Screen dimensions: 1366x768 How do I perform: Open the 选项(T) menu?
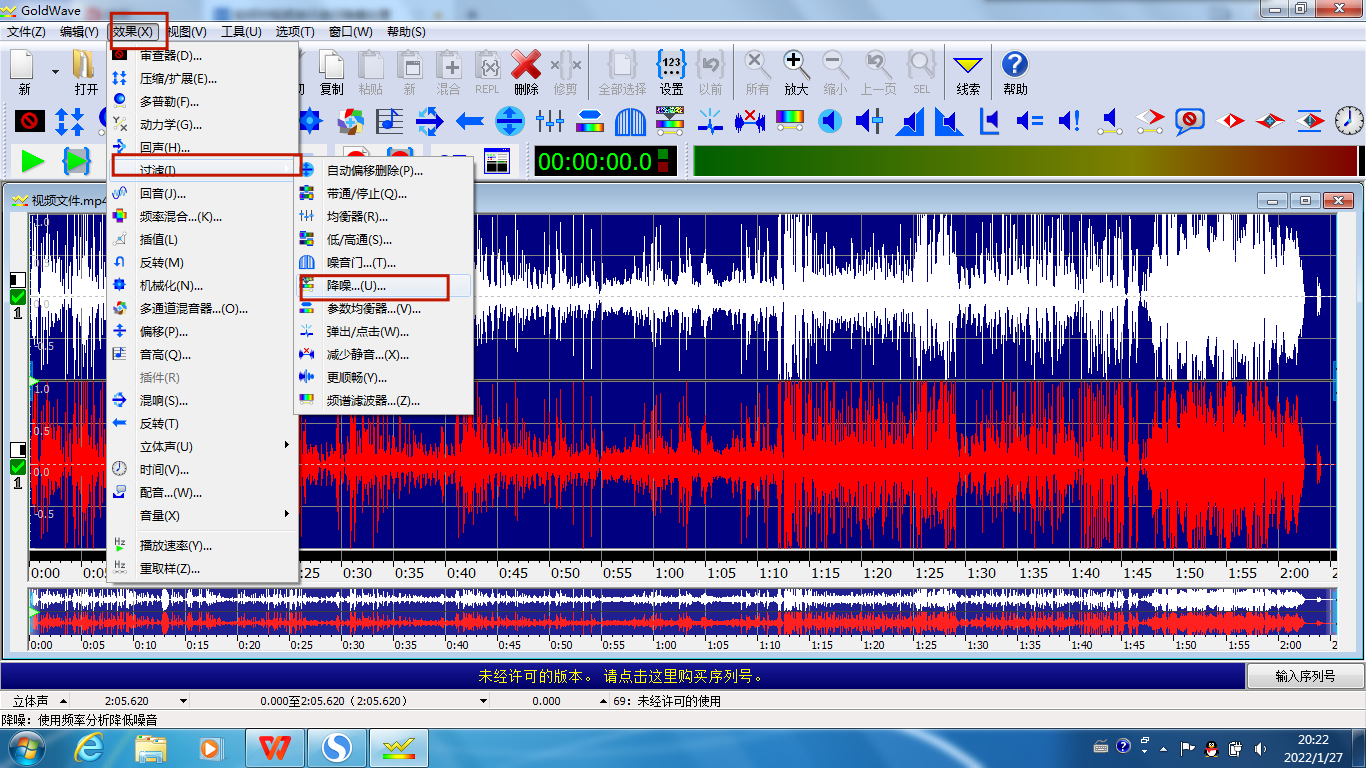(x=295, y=31)
